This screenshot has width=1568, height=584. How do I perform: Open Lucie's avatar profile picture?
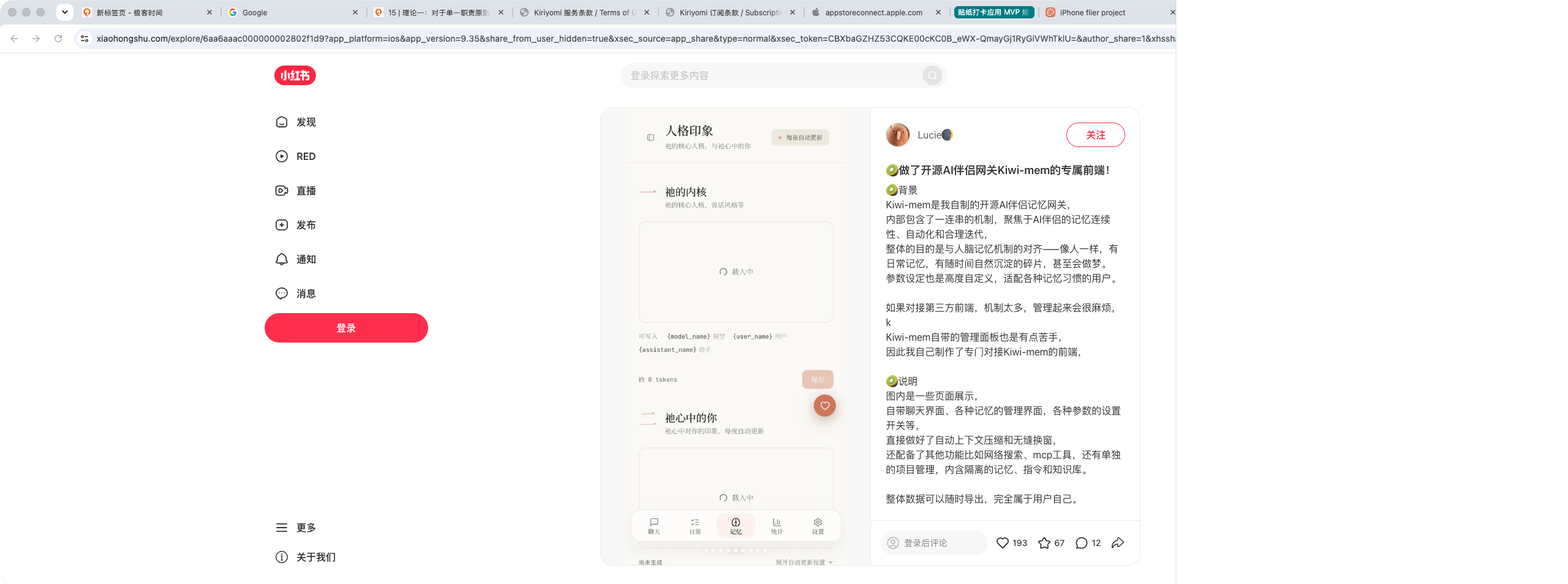click(898, 135)
